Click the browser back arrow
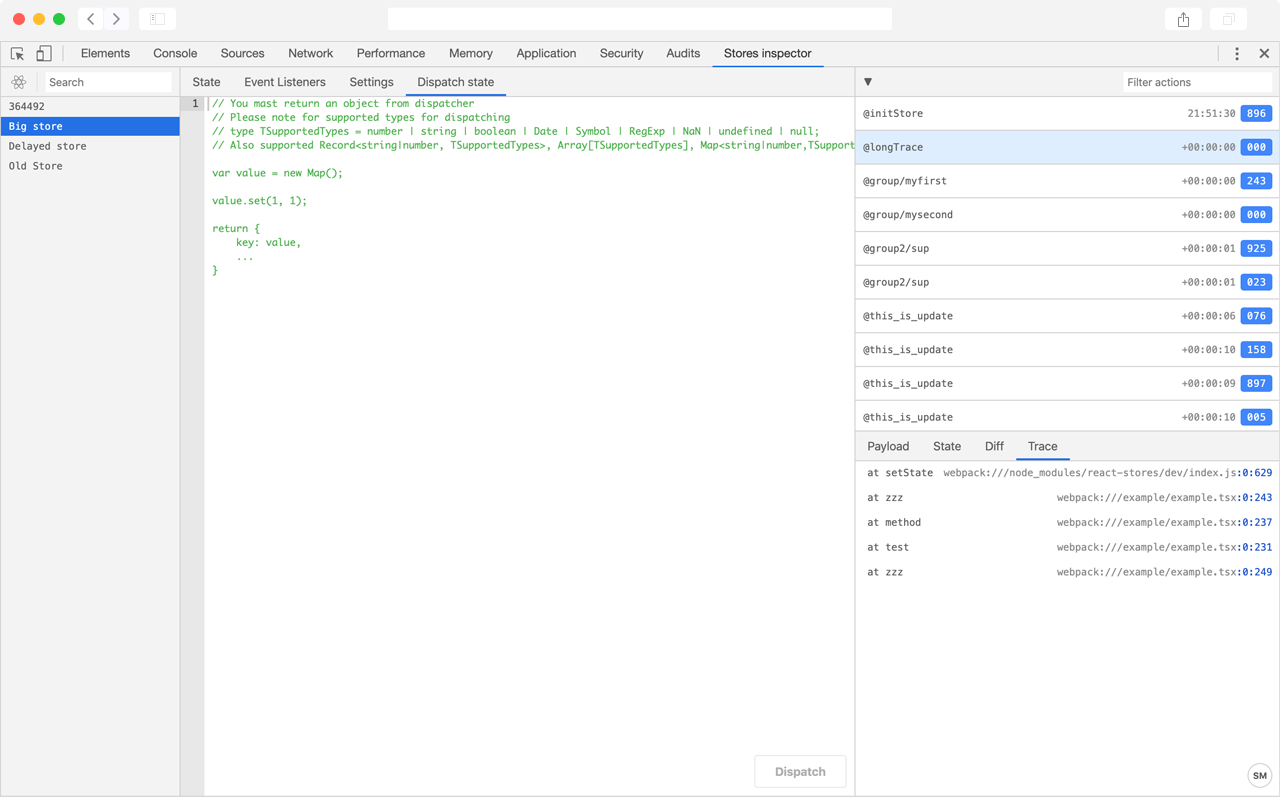1280x797 pixels. 91,19
